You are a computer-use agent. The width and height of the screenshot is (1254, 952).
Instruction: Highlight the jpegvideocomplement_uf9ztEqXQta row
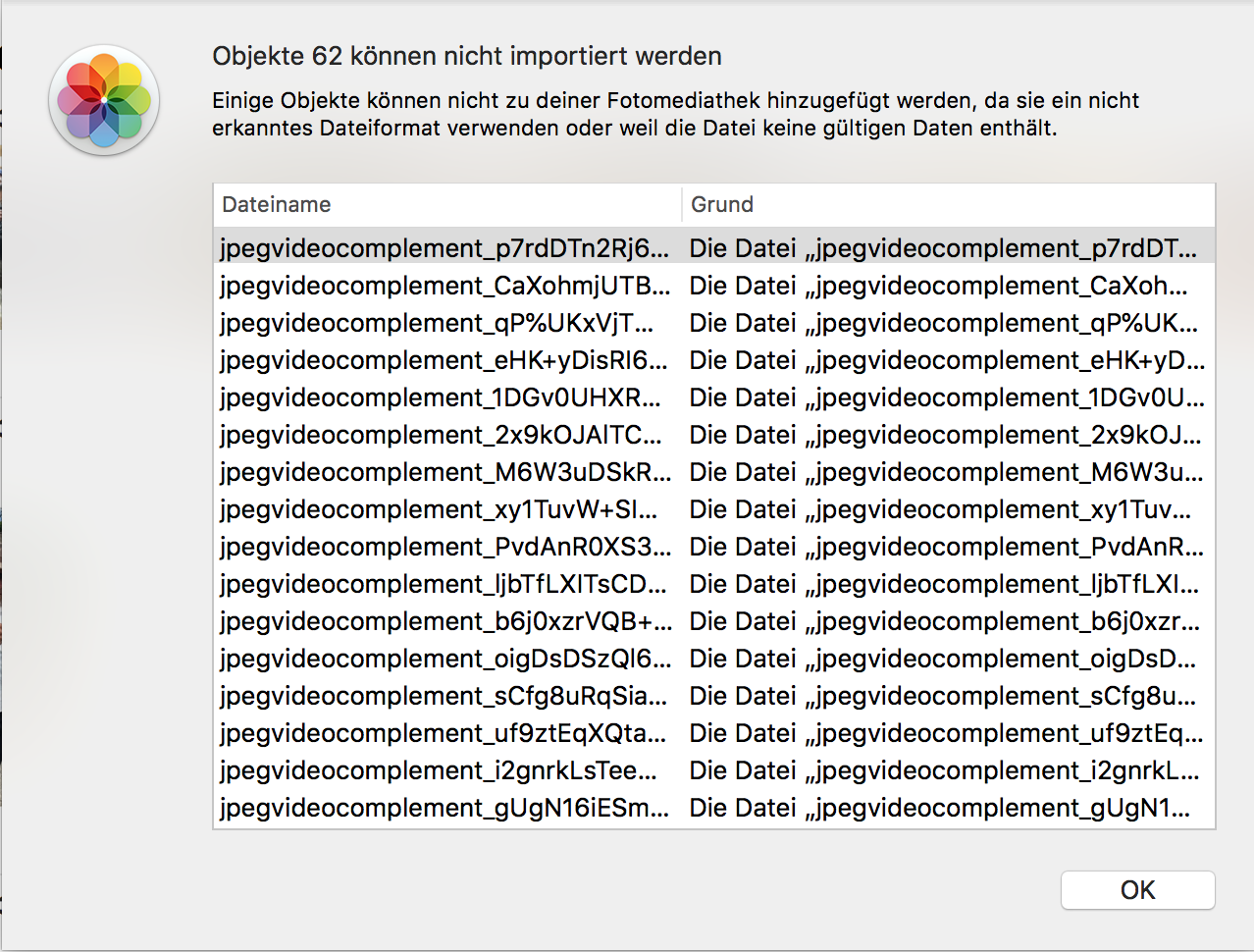[x=443, y=733]
